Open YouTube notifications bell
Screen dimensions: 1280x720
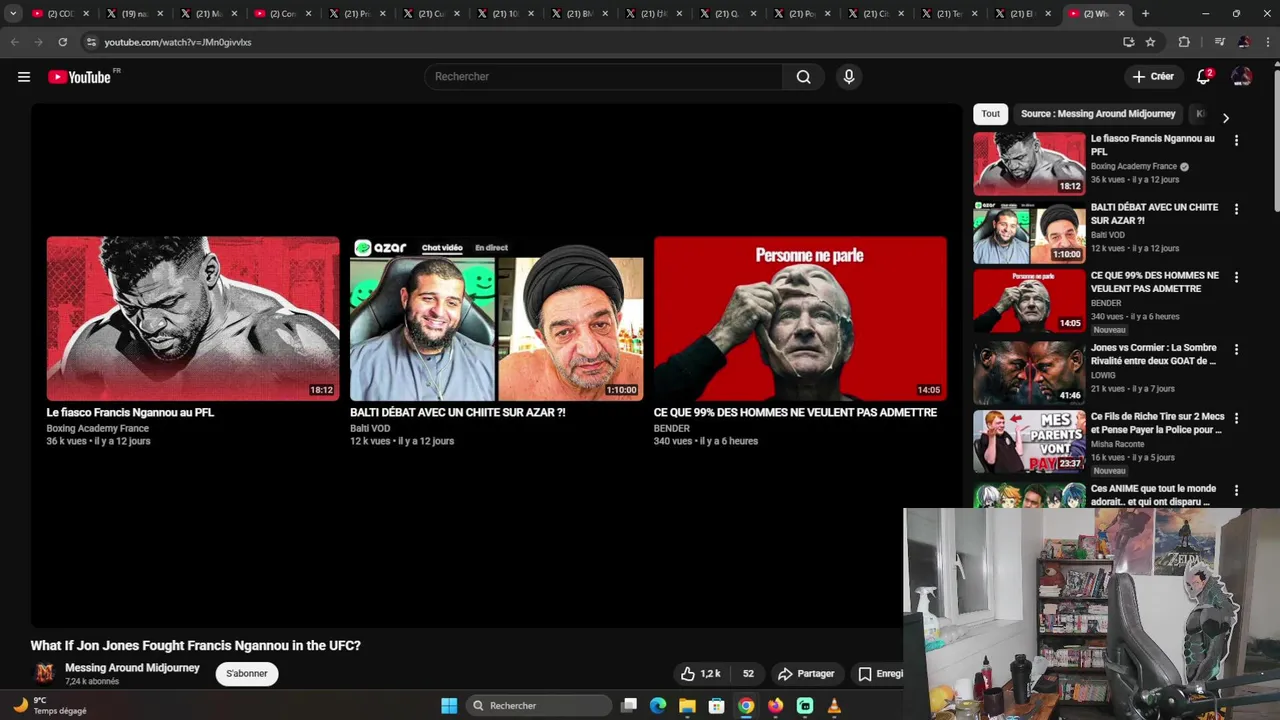pos(1204,77)
